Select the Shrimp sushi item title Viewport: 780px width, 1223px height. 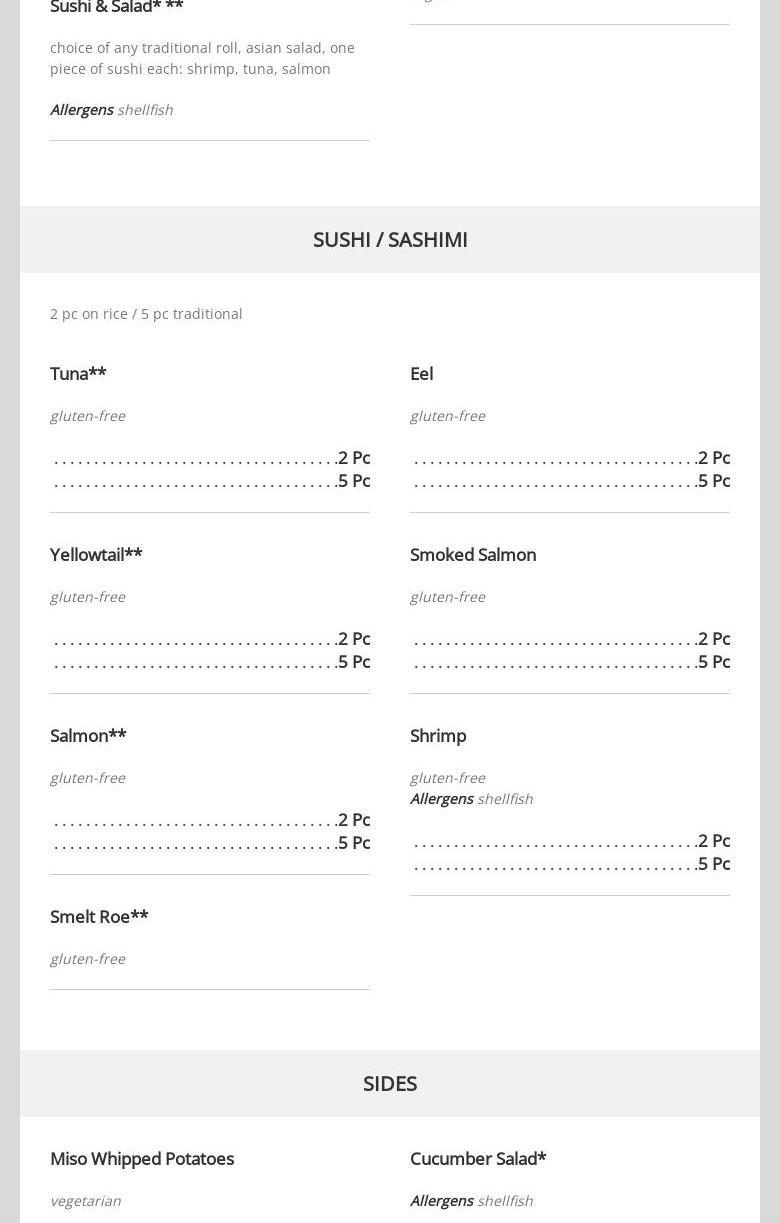click(x=438, y=735)
